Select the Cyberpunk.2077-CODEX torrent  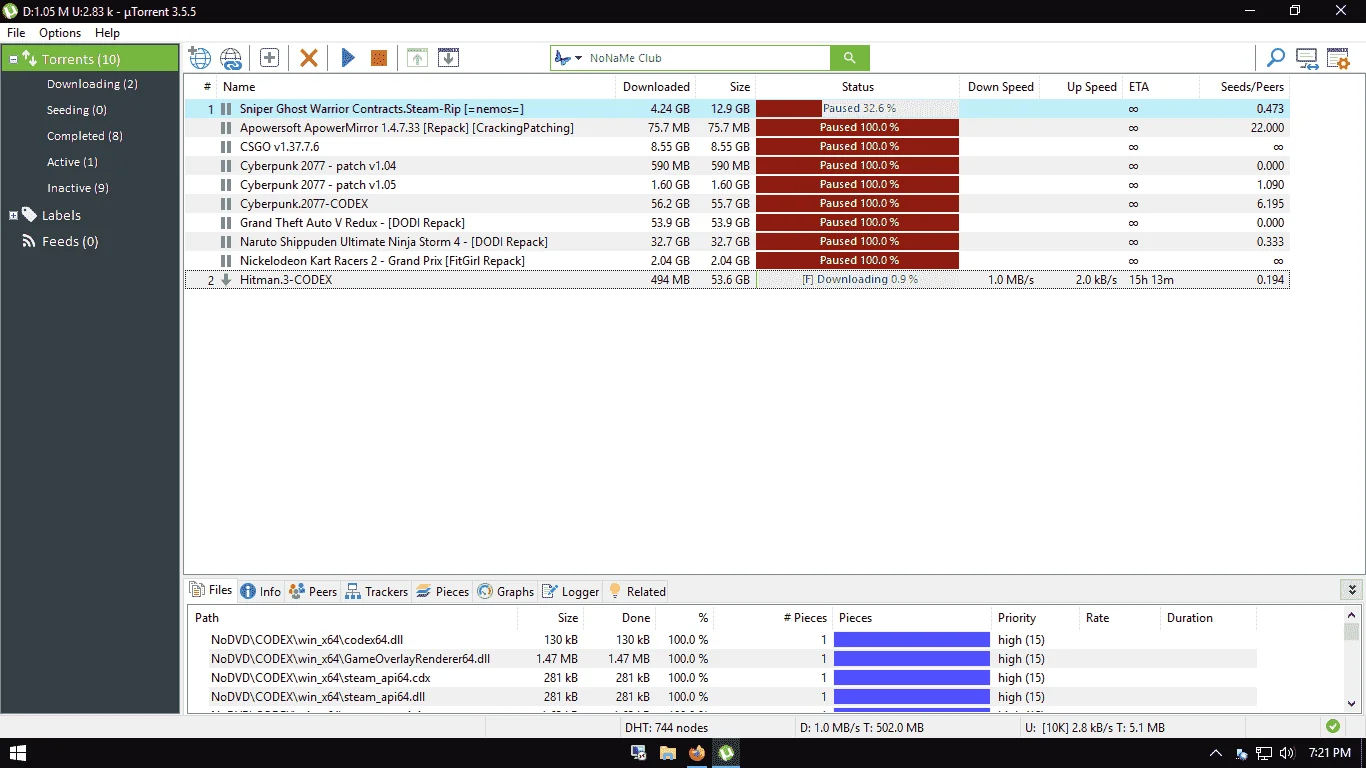pos(737,204)
